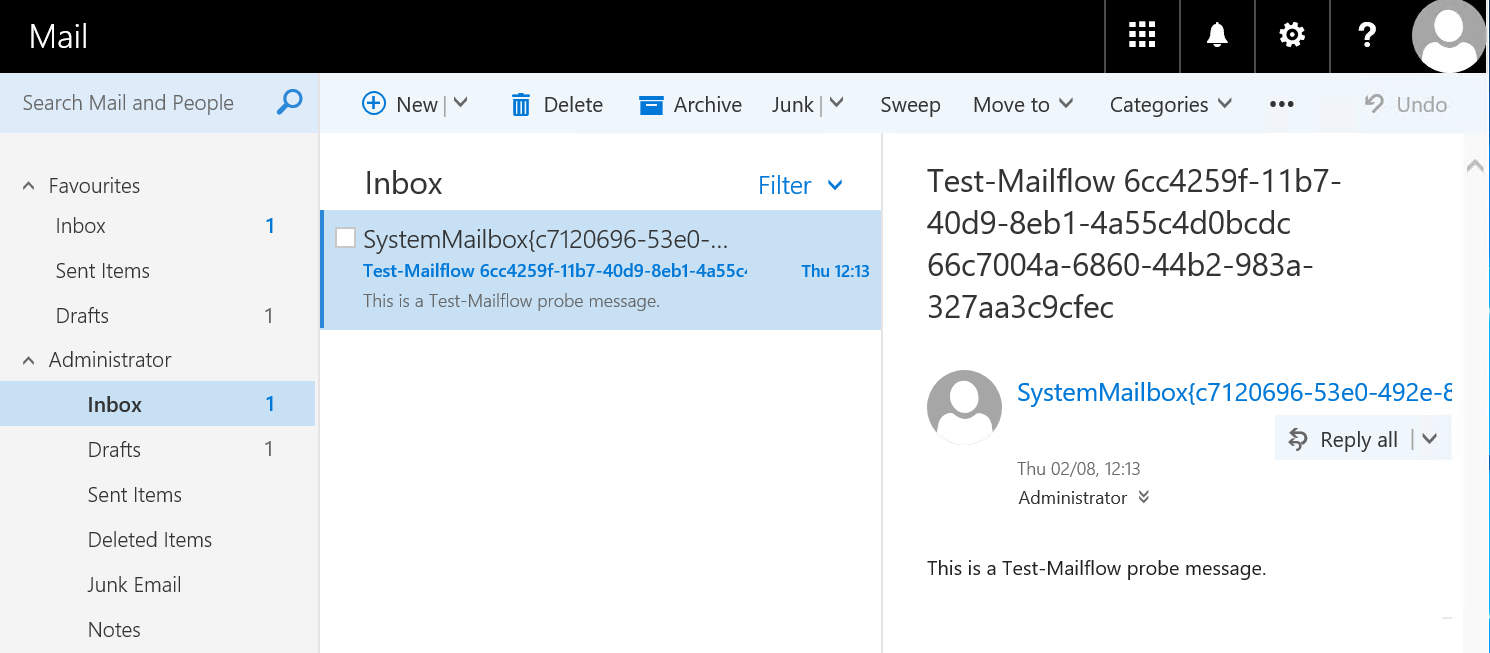Tick the SystemMailbox message checkbox
This screenshot has width=1490, height=653.
coord(345,238)
